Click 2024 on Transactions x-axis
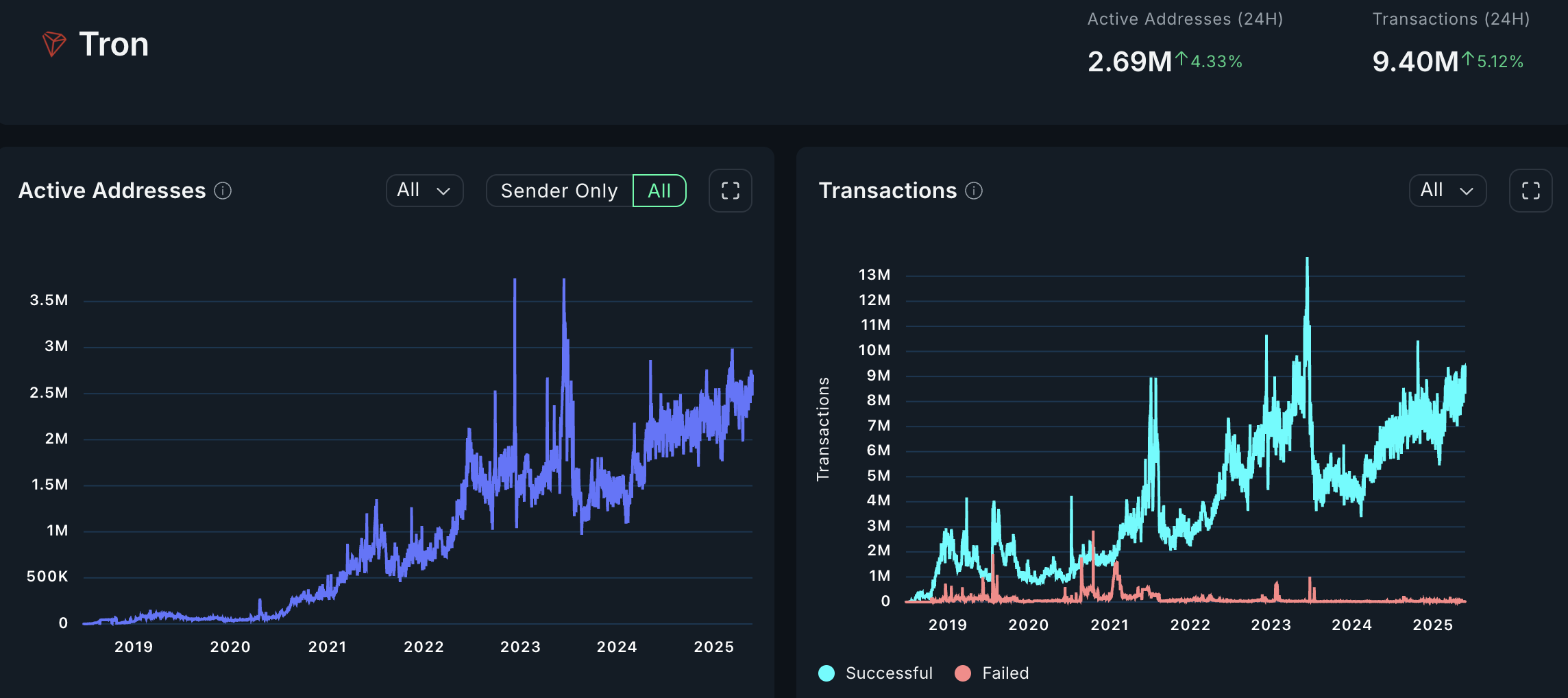Viewport: 1568px width, 698px height. pyautogui.click(x=1351, y=625)
